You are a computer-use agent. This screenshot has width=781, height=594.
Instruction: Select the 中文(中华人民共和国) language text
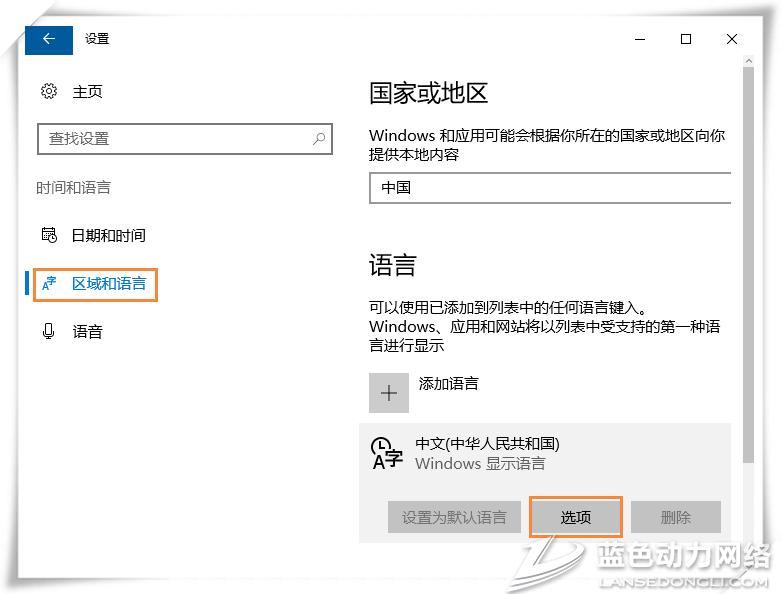[x=487, y=443]
